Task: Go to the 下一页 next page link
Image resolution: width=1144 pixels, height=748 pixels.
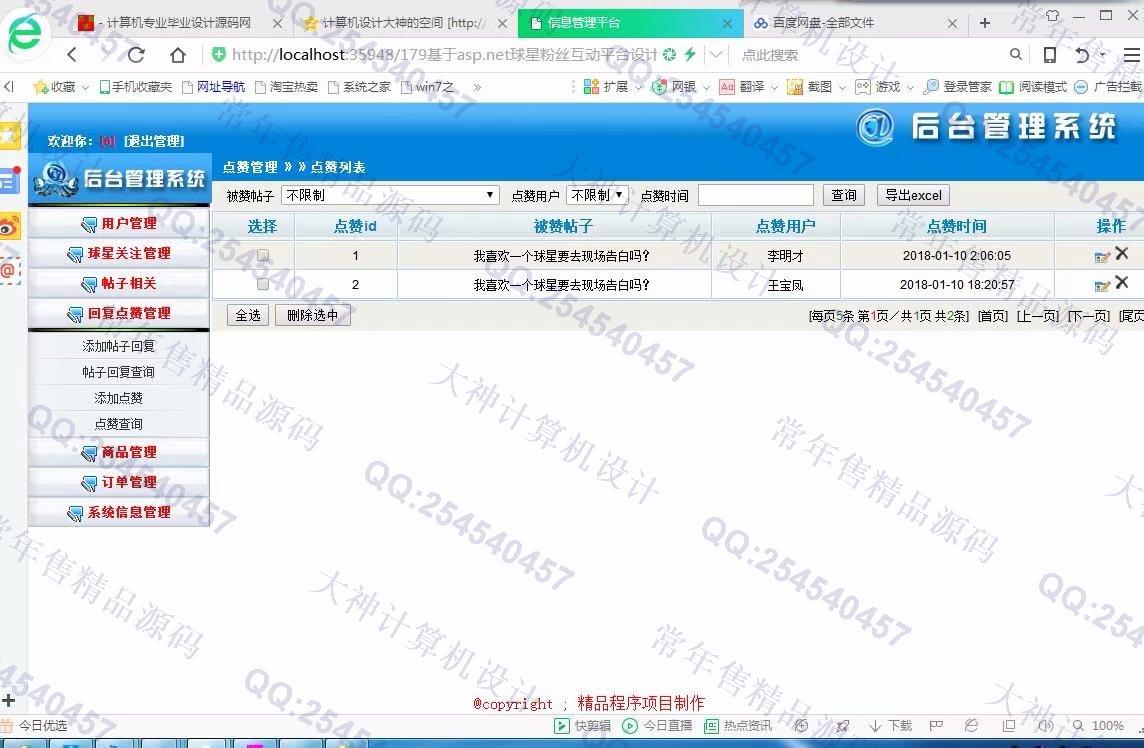Action: pos(1089,316)
